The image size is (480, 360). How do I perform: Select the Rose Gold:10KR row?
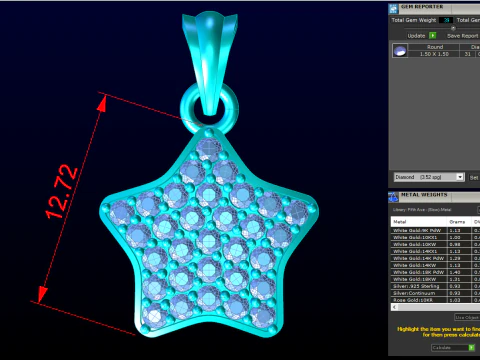[x=435, y=300]
